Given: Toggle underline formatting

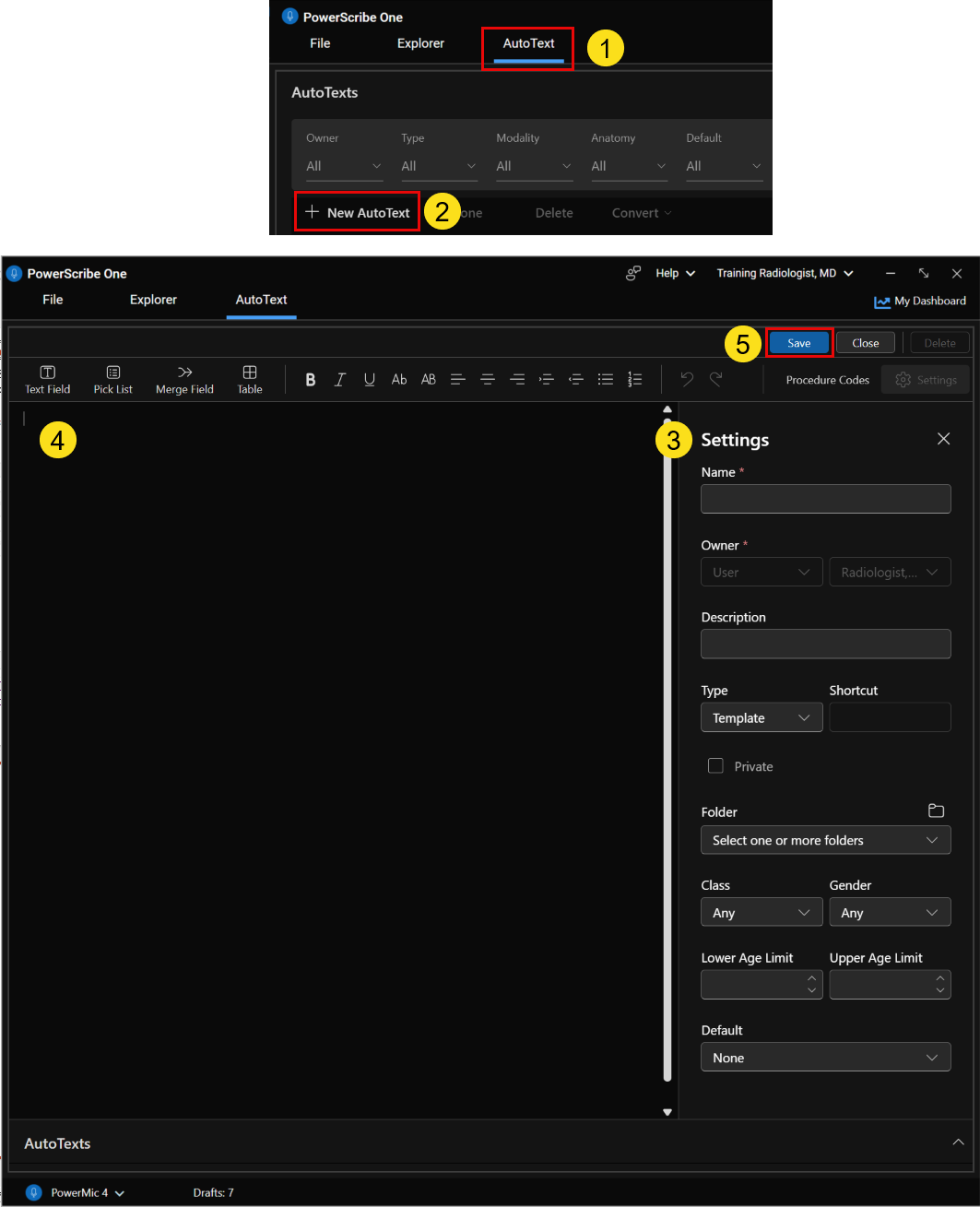Looking at the screenshot, I should (x=370, y=380).
